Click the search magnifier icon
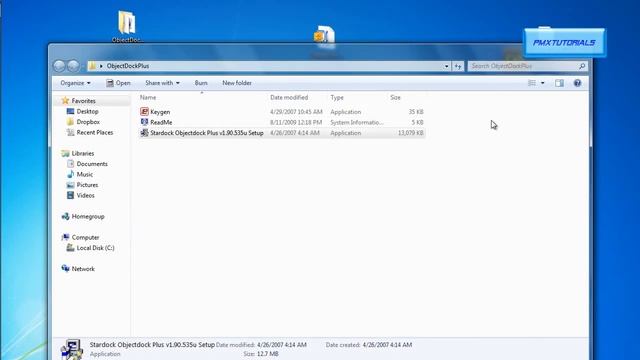640x360 pixels. [582, 66]
